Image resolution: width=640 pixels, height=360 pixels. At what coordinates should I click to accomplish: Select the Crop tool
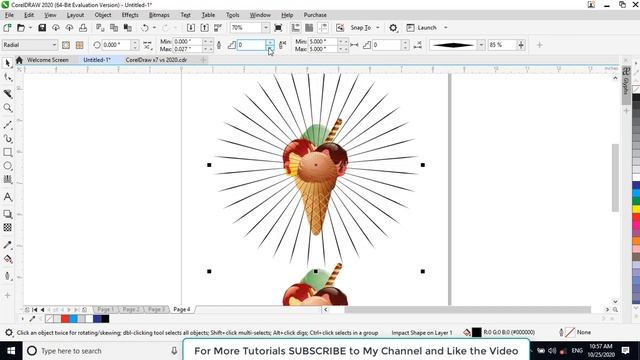pos(7,94)
